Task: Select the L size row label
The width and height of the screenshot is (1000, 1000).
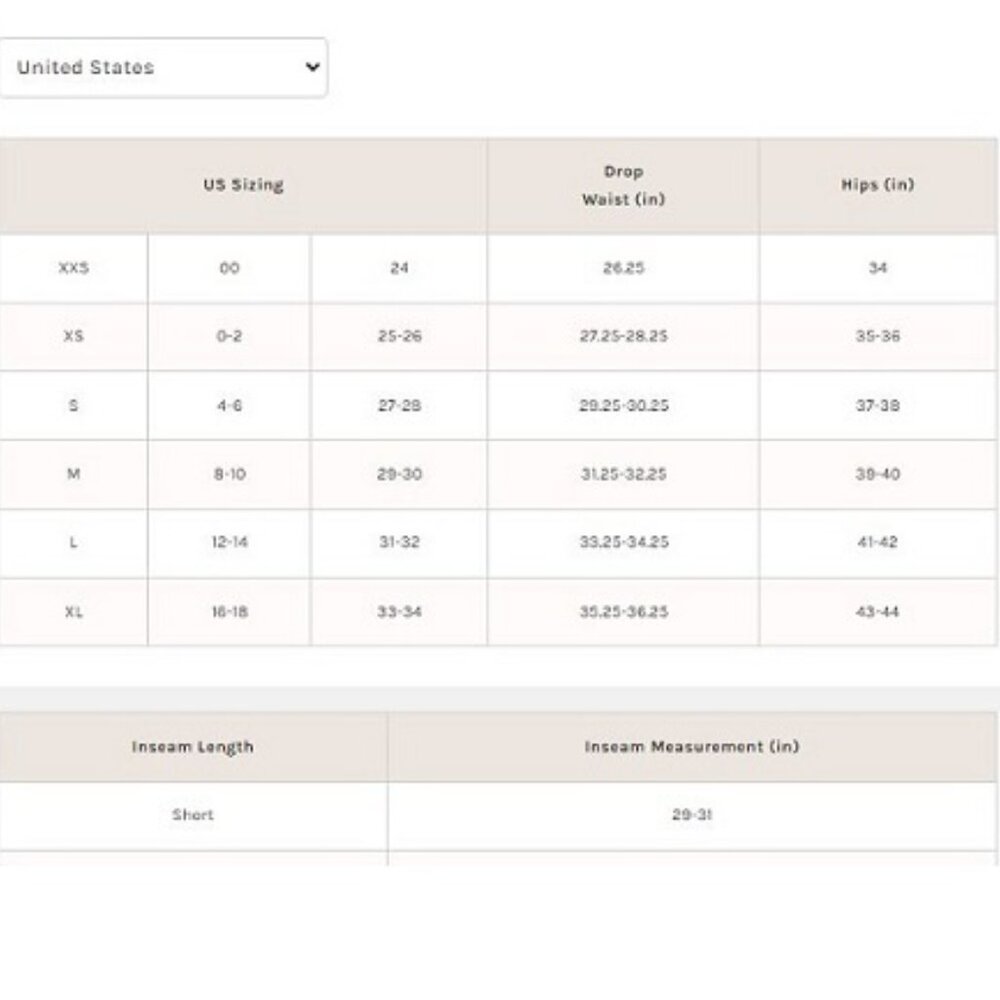Action: pyautogui.click(x=73, y=543)
